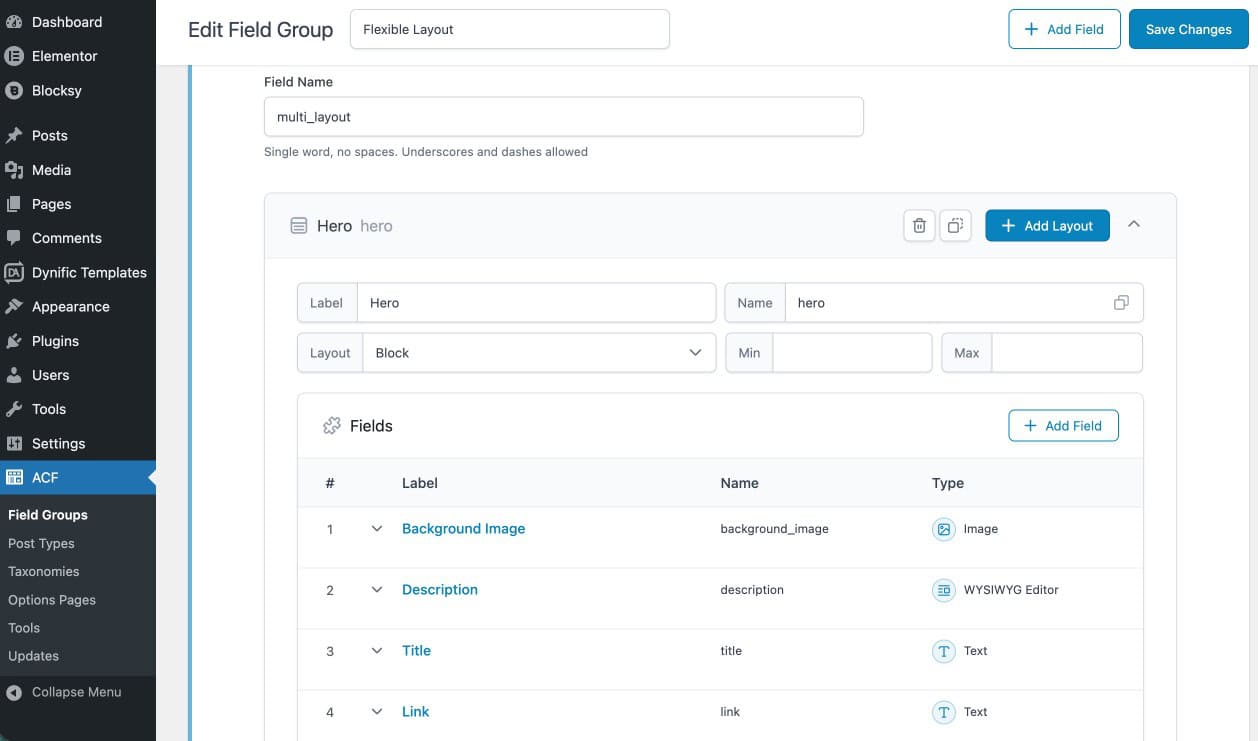Go to the Options Pages submenu
The height and width of the screenshot is (741, 1258).
(x=52, y=600)
